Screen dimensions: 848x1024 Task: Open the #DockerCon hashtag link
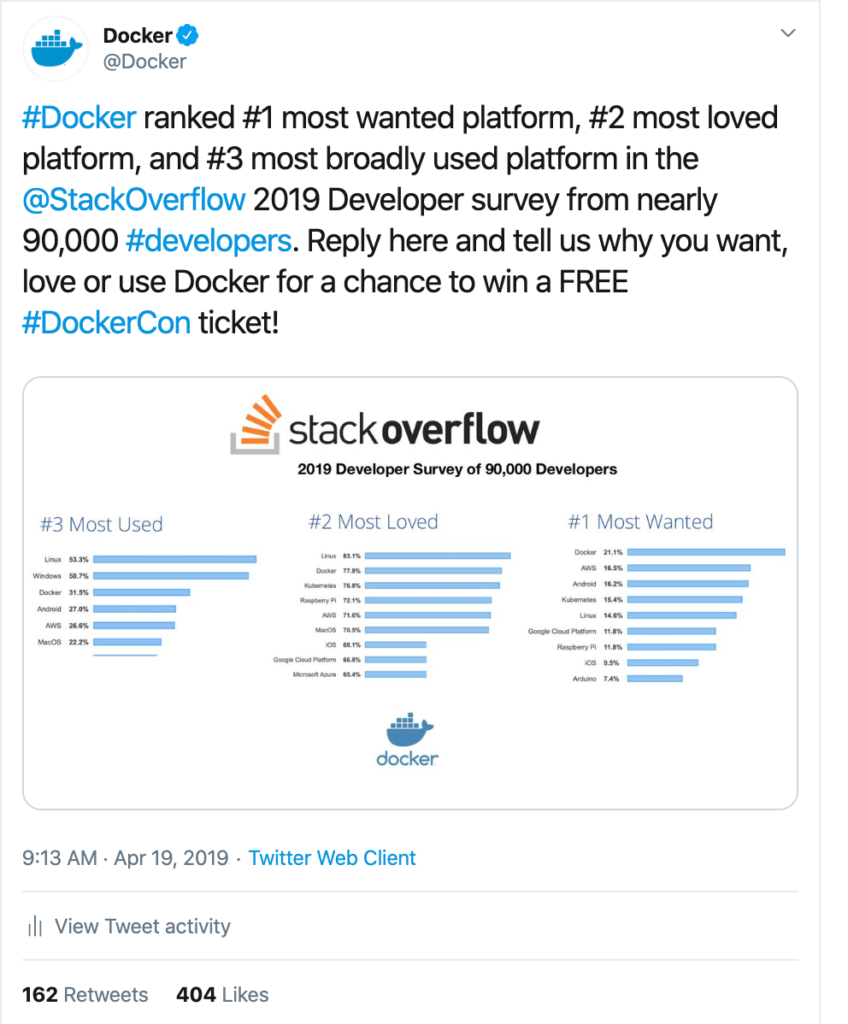(x=105, y=322)
